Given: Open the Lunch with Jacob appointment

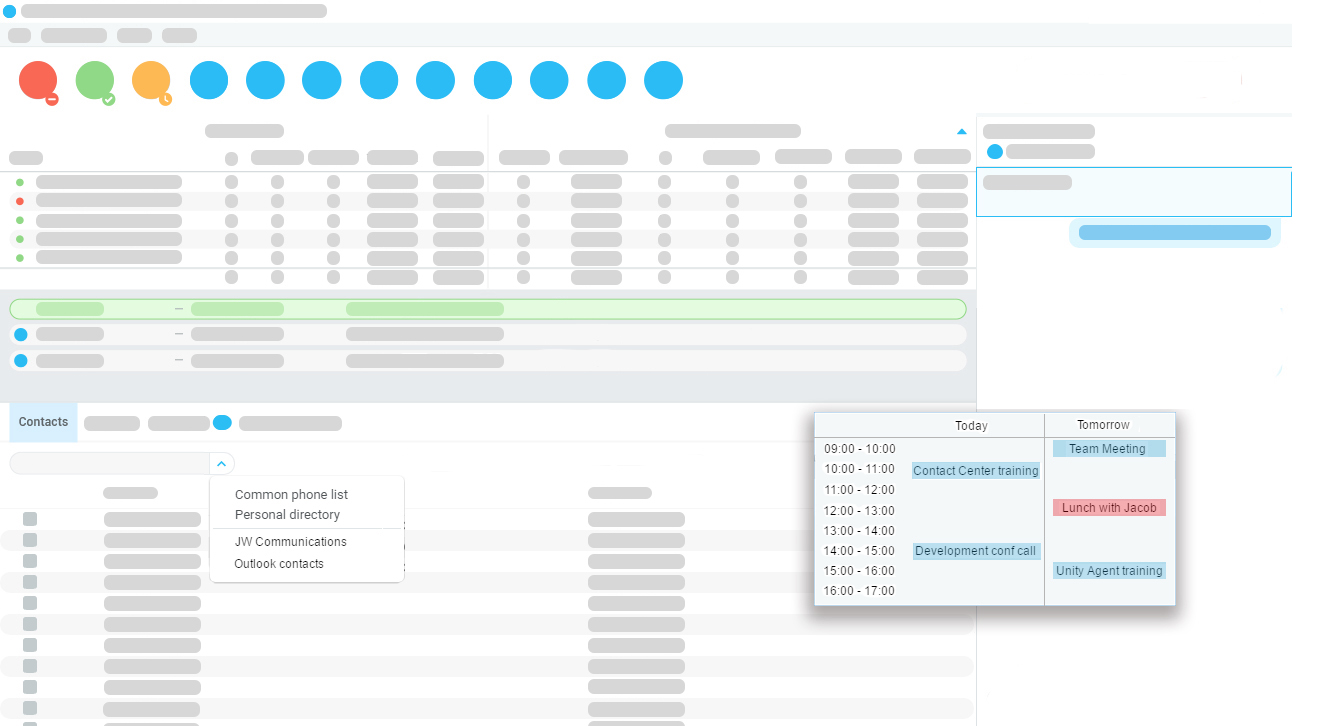Looking at the screenshot, I should tap(1109, 508).
